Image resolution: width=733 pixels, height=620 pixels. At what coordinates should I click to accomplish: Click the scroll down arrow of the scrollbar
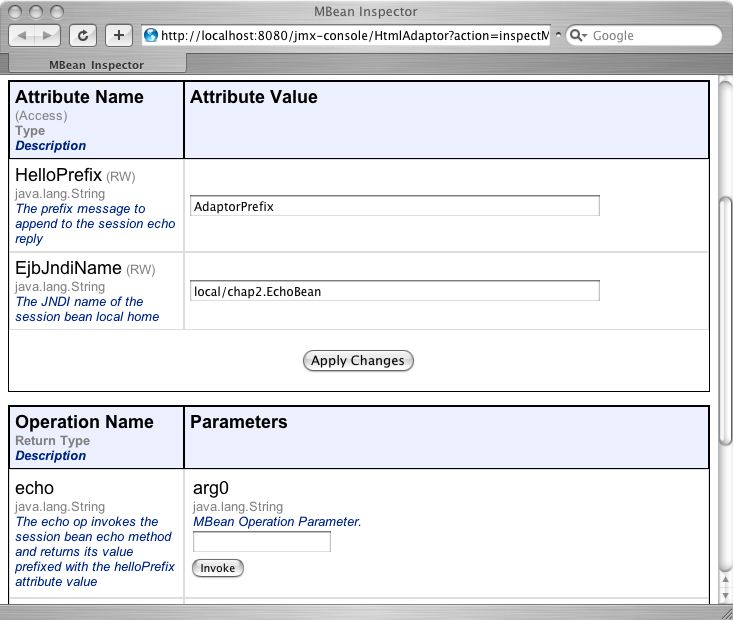pyautogui.click(x=725, y=595)
